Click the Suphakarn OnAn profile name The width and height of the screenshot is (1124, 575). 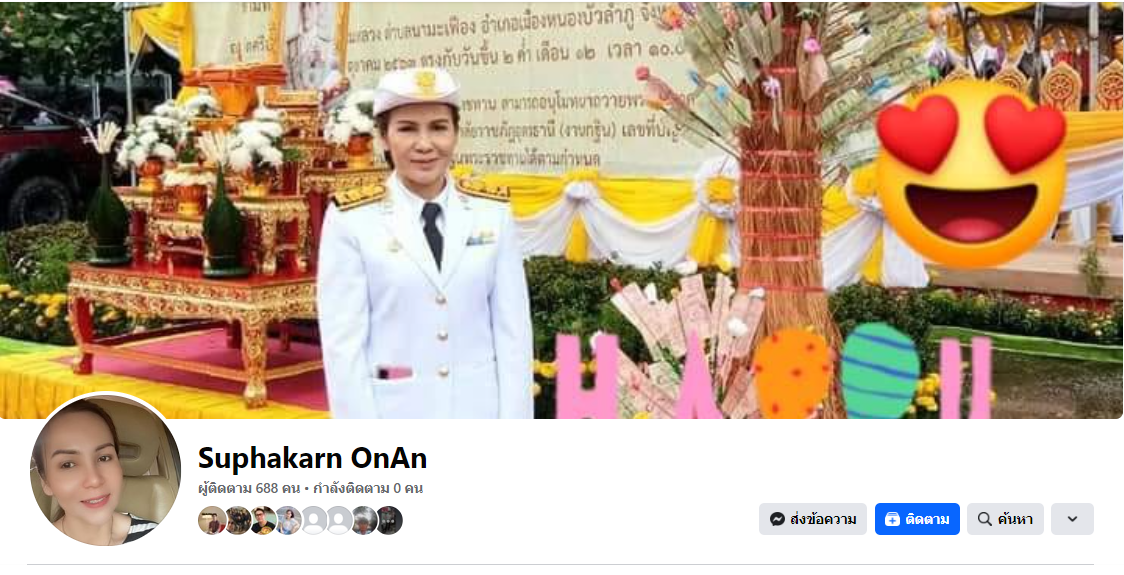coord(313,458)
